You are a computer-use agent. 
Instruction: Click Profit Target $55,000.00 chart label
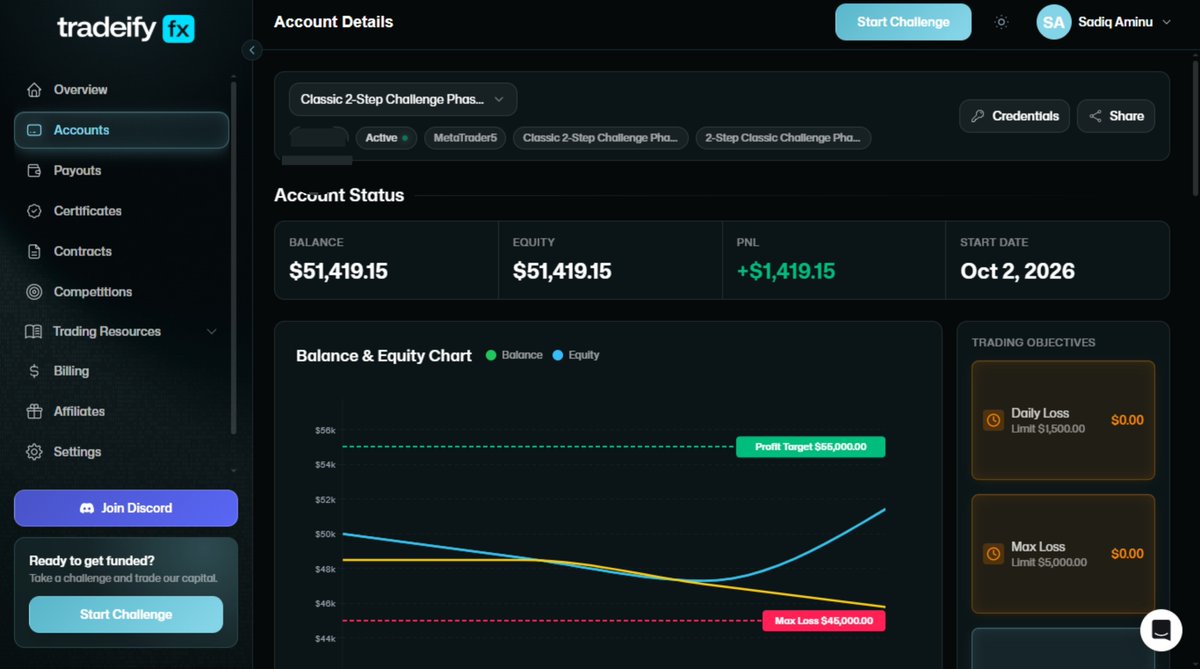pyautogui.click(x=811, y=447)
